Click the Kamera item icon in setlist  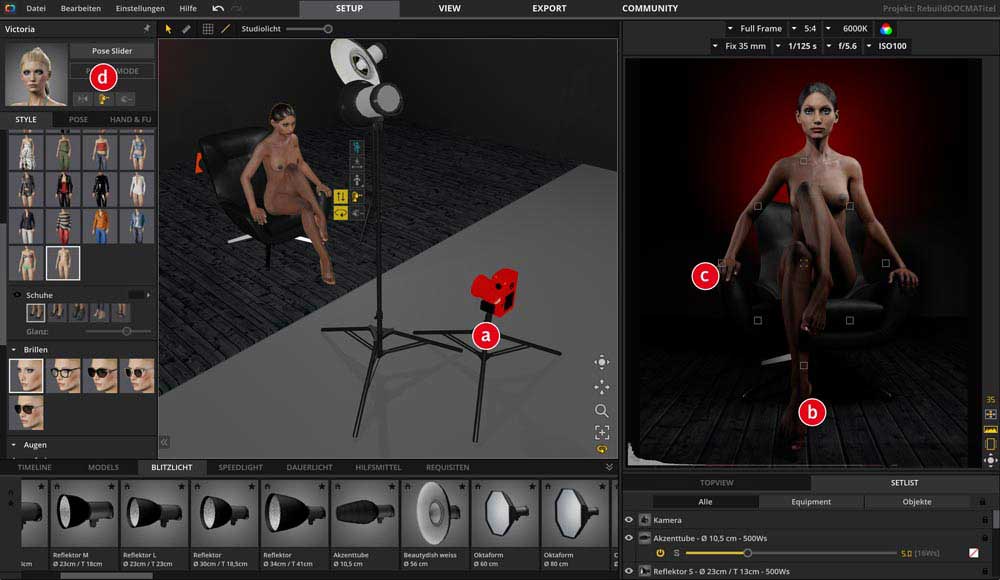645,520
